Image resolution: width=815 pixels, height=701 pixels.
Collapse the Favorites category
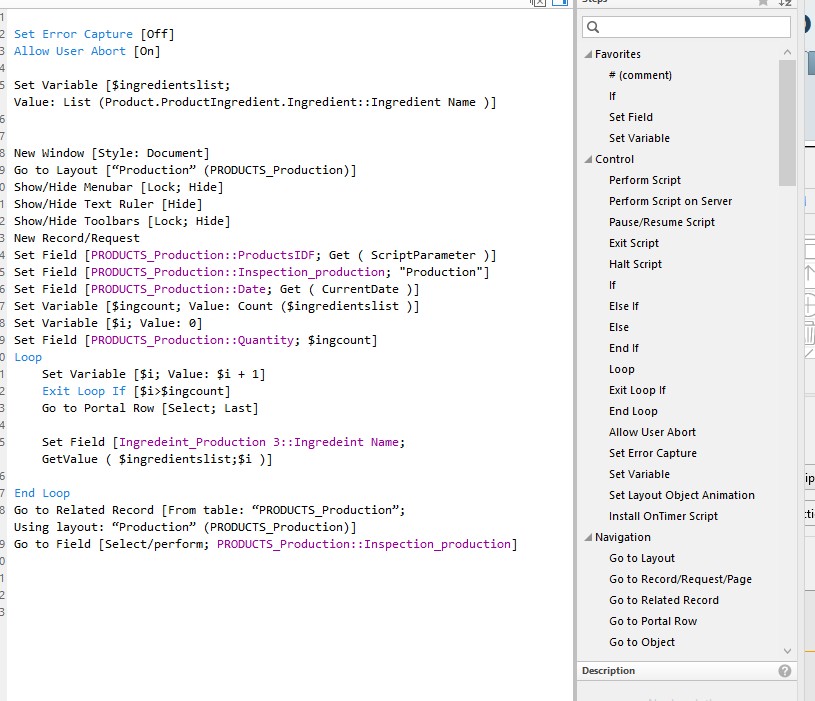588,54
